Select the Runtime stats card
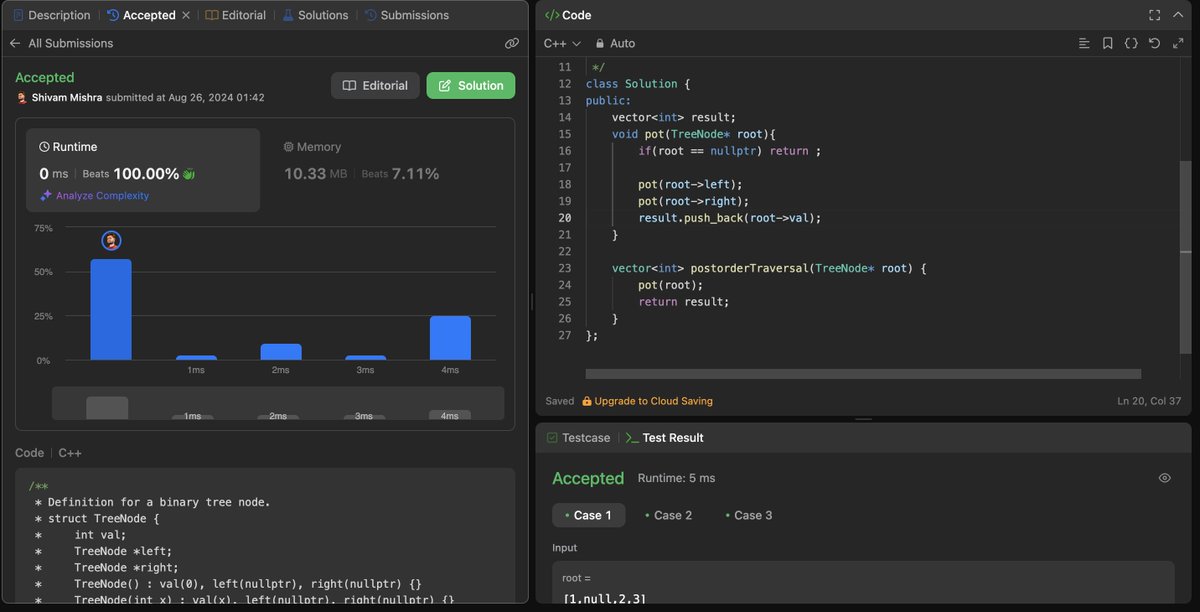Image resolution: width=1200 pixels, height=612 pixels. [143, 170]
